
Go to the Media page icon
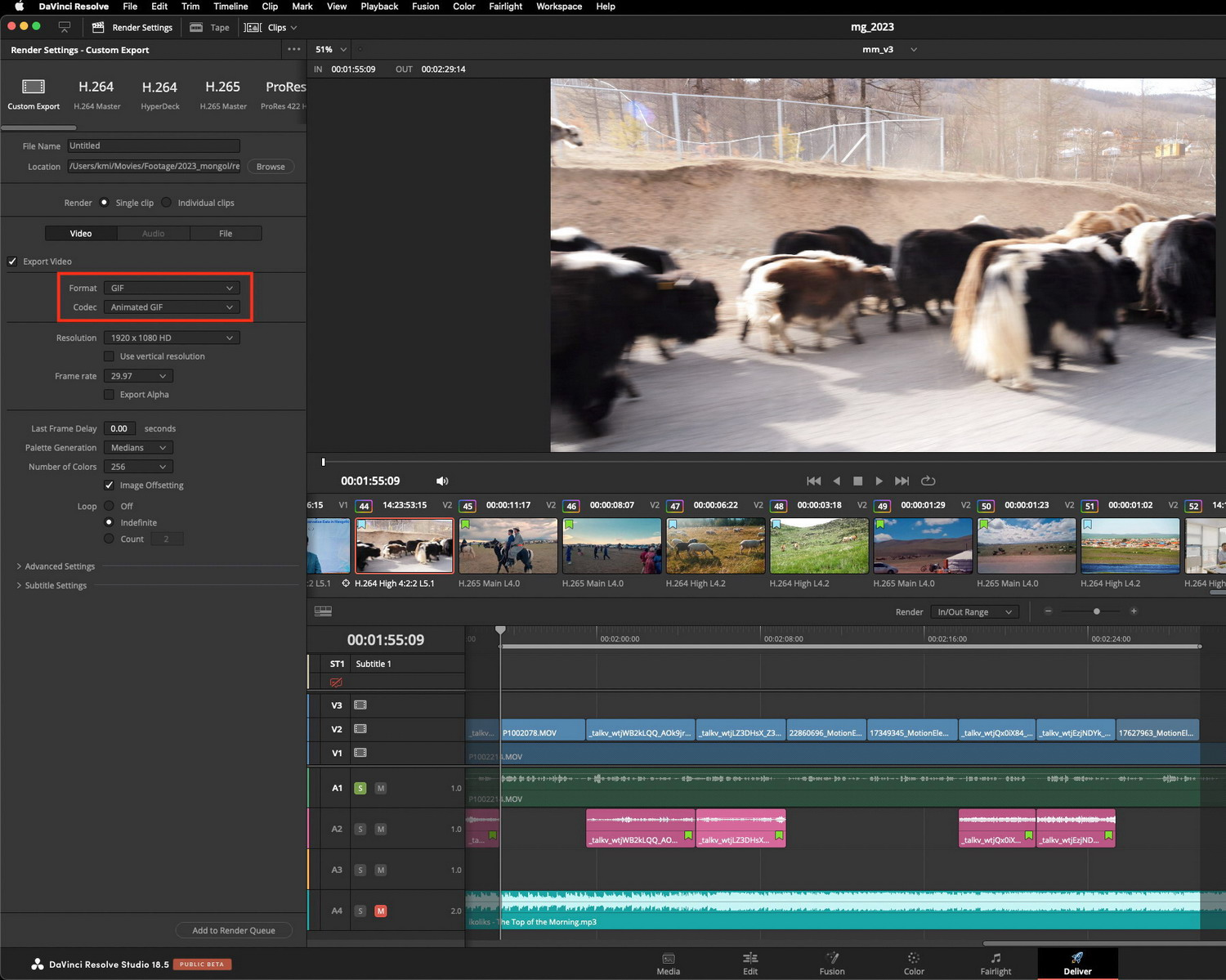(668, 958)
